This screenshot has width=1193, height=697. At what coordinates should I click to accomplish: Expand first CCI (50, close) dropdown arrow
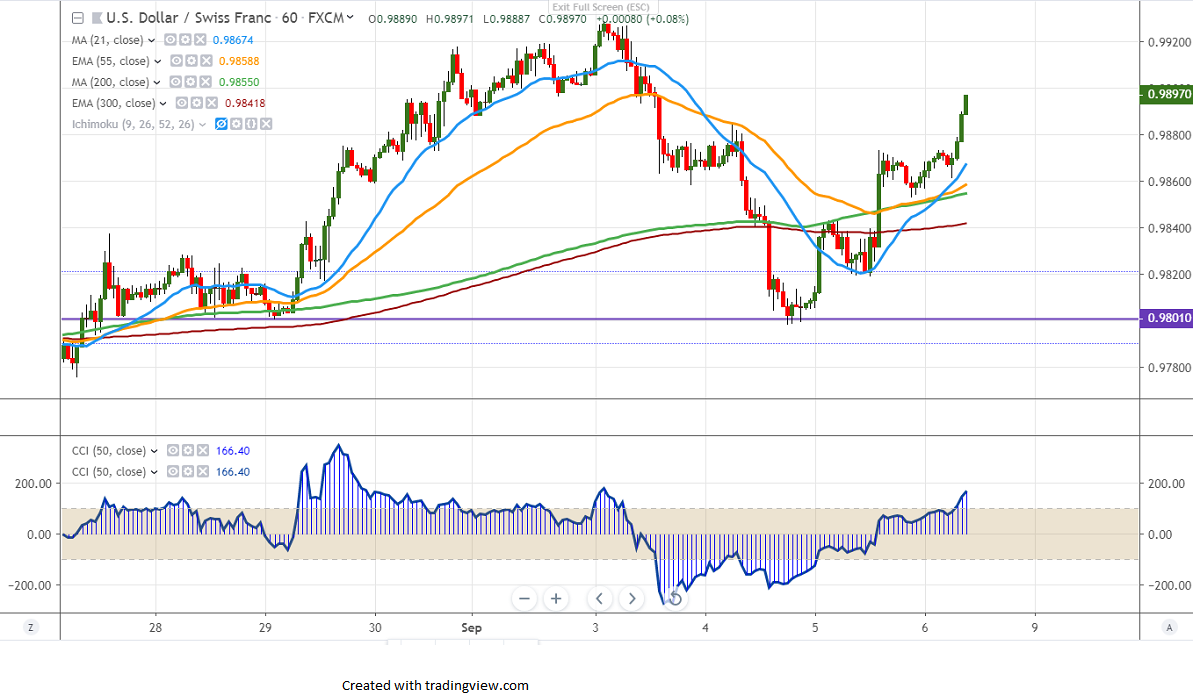154,451
